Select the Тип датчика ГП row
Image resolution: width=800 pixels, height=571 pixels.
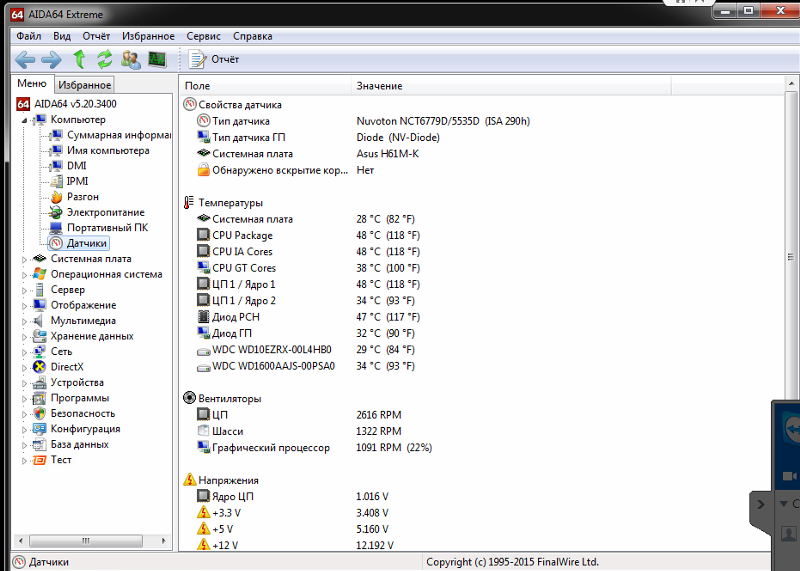click(x=318, y=137)
